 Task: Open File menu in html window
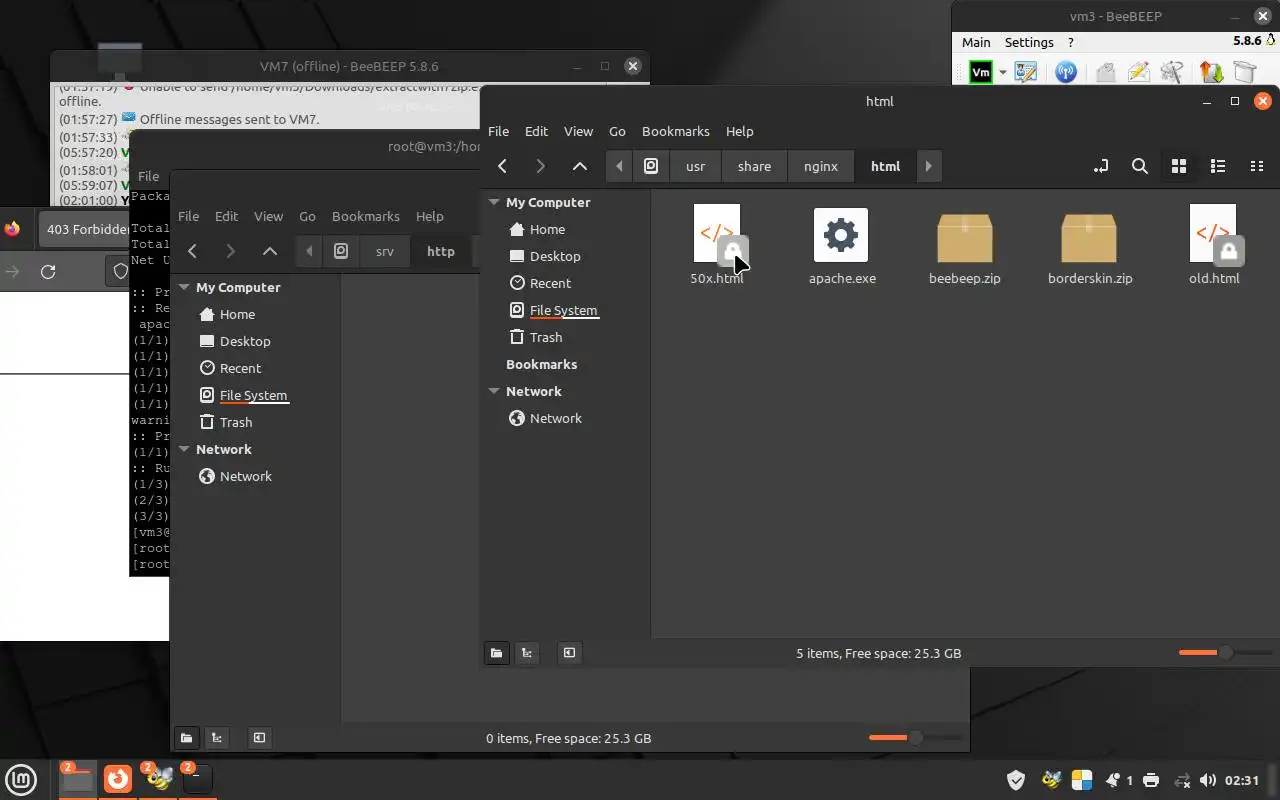tap(498, 131)
